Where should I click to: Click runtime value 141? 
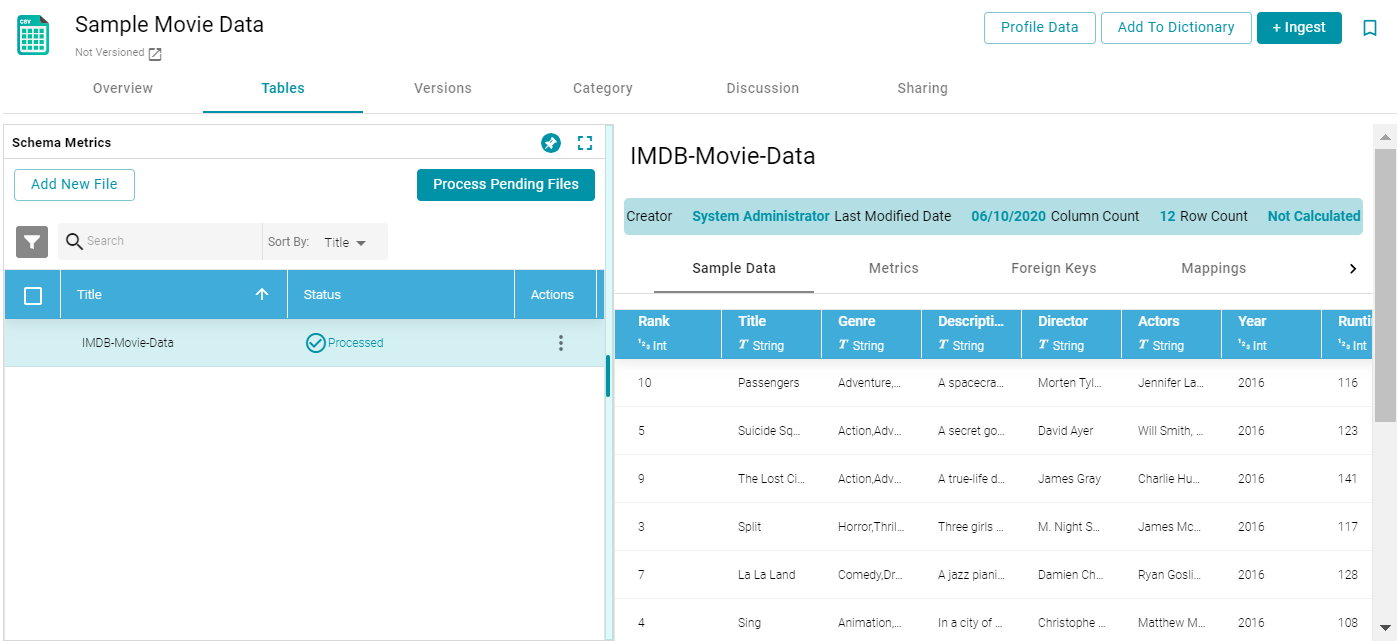coord(1348,479)
